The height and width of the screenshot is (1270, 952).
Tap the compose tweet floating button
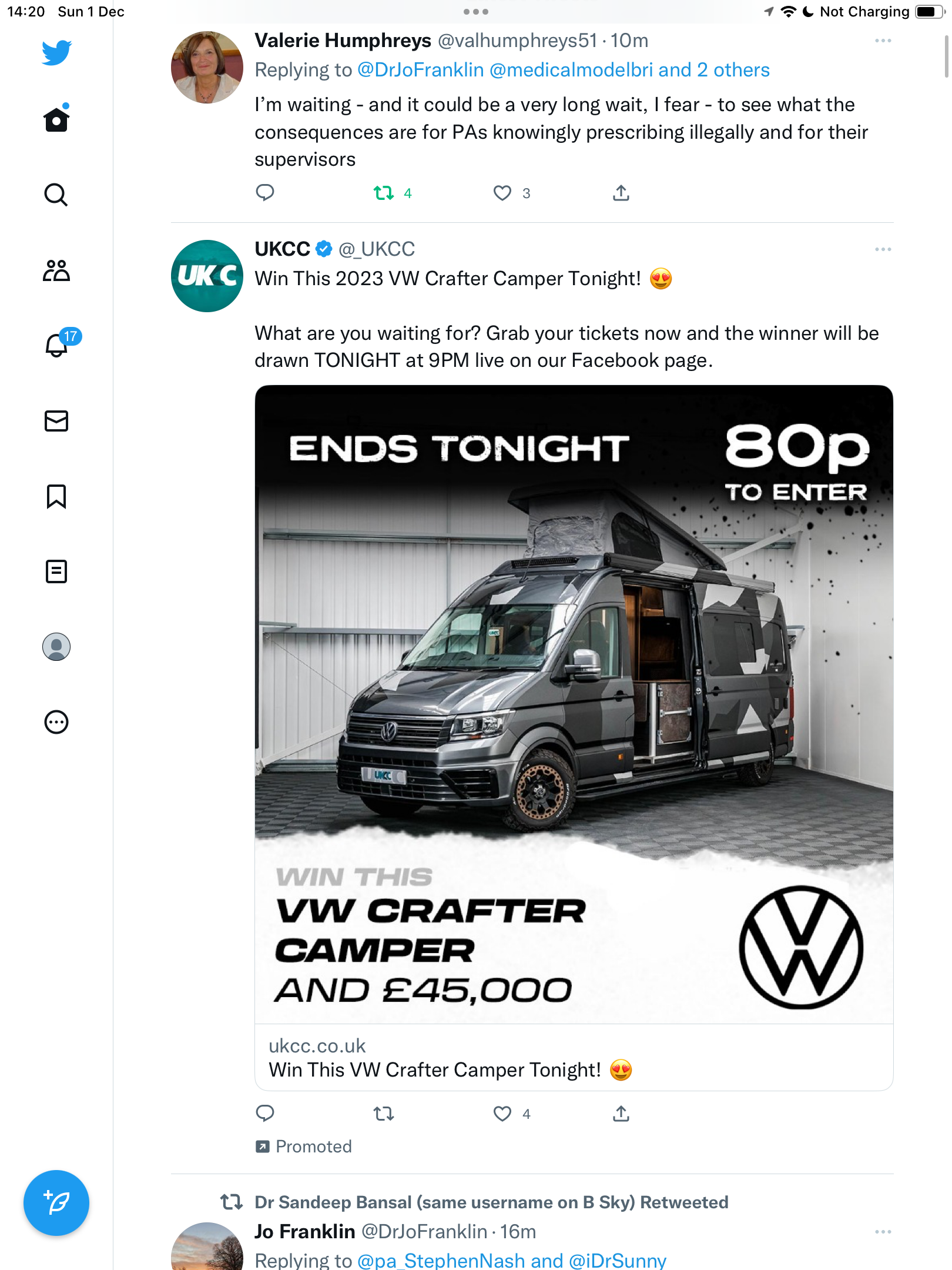pos(56,1203)
